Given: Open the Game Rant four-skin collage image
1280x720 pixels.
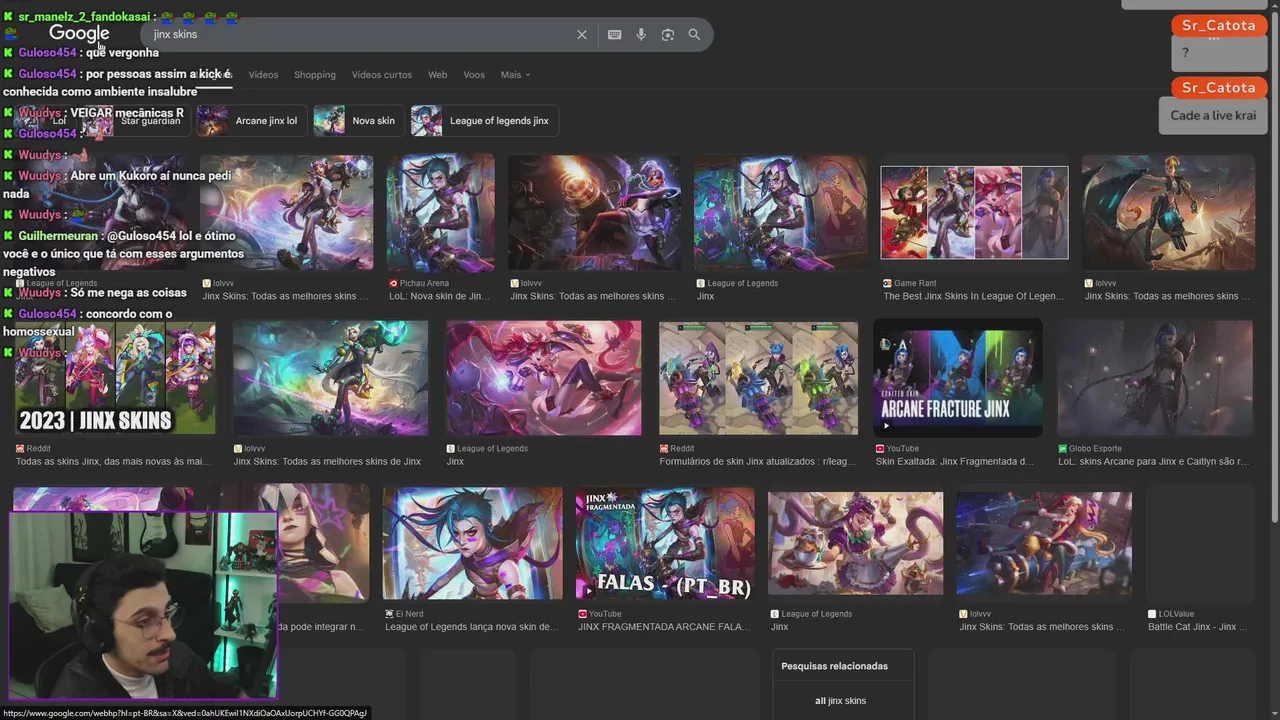Looking at the screenshot, I should (x=974, y=212).
